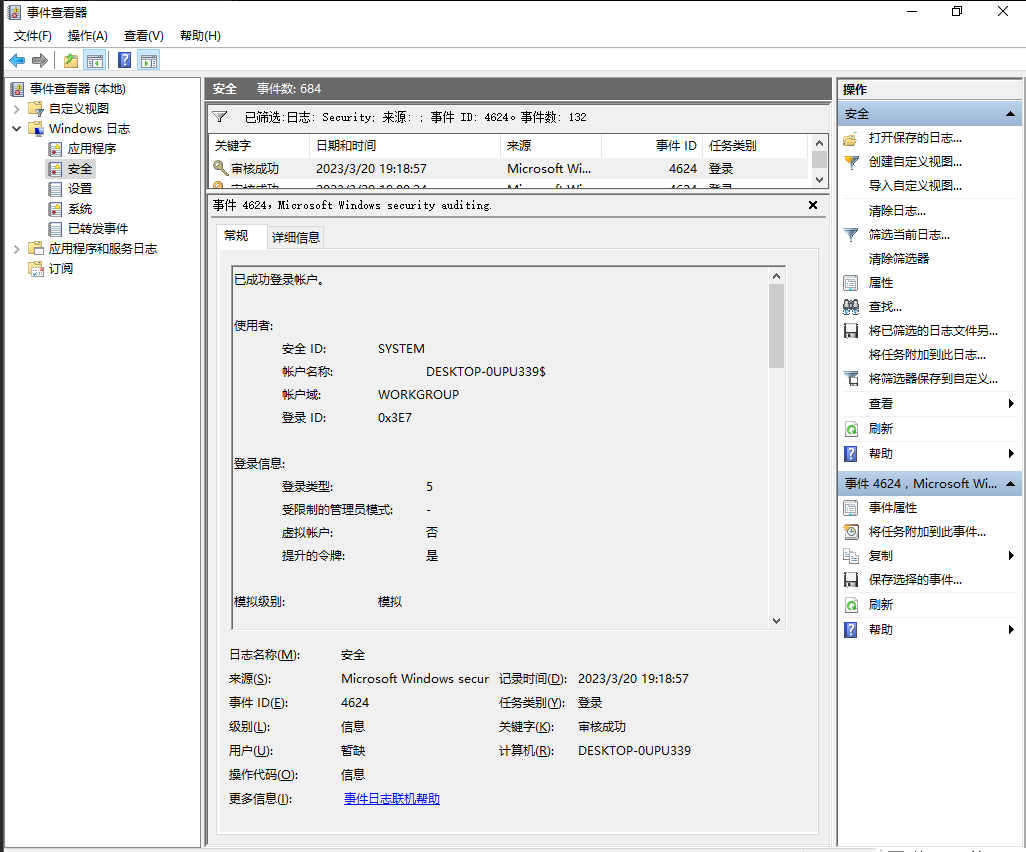Click the event description scrollbar up arrow
The image size is (1026, 852).
click(776, 276)
